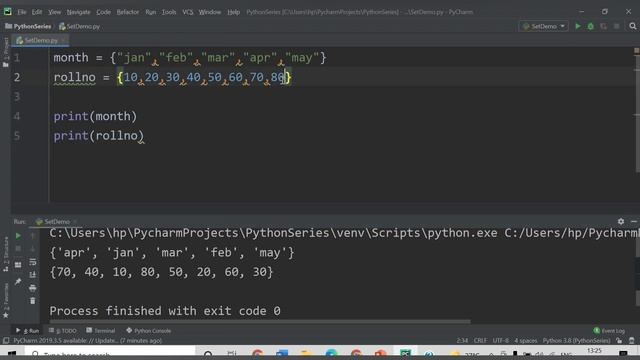The width and height of the screenshot is (640, 360).
Task: Click the toolbar Stop square icon
Action: pyautogui.click(x=616, y=26)
